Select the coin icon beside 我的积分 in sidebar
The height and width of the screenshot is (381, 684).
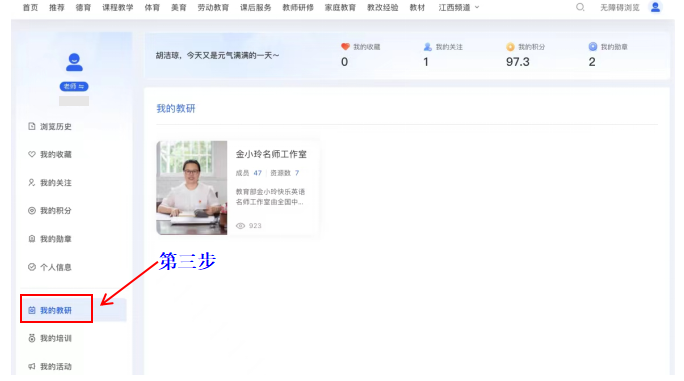click(31, 210)
